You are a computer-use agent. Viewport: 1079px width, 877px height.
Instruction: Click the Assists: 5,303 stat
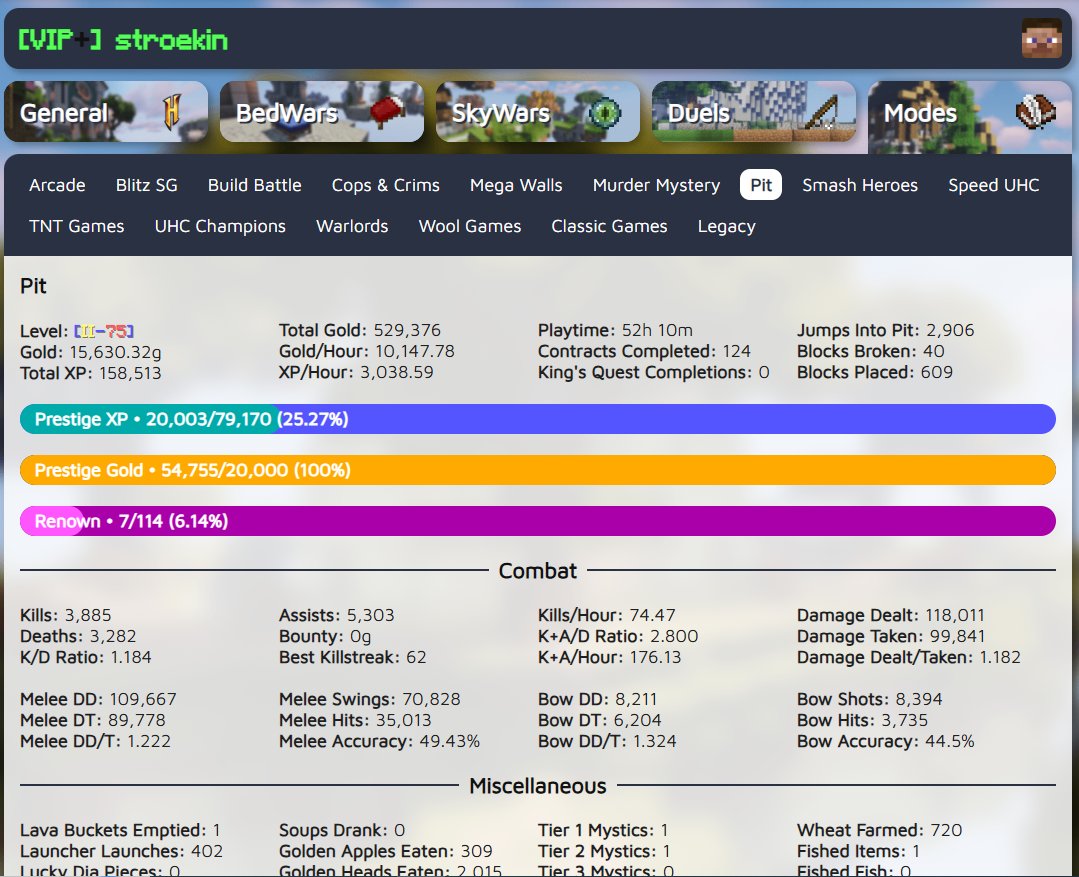click(x=336, y=615)
